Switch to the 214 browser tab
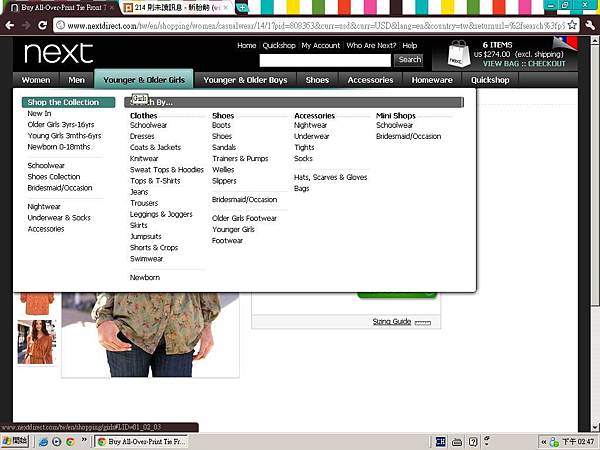Screen dimensions: 600x450 click(x=178, y=8)
